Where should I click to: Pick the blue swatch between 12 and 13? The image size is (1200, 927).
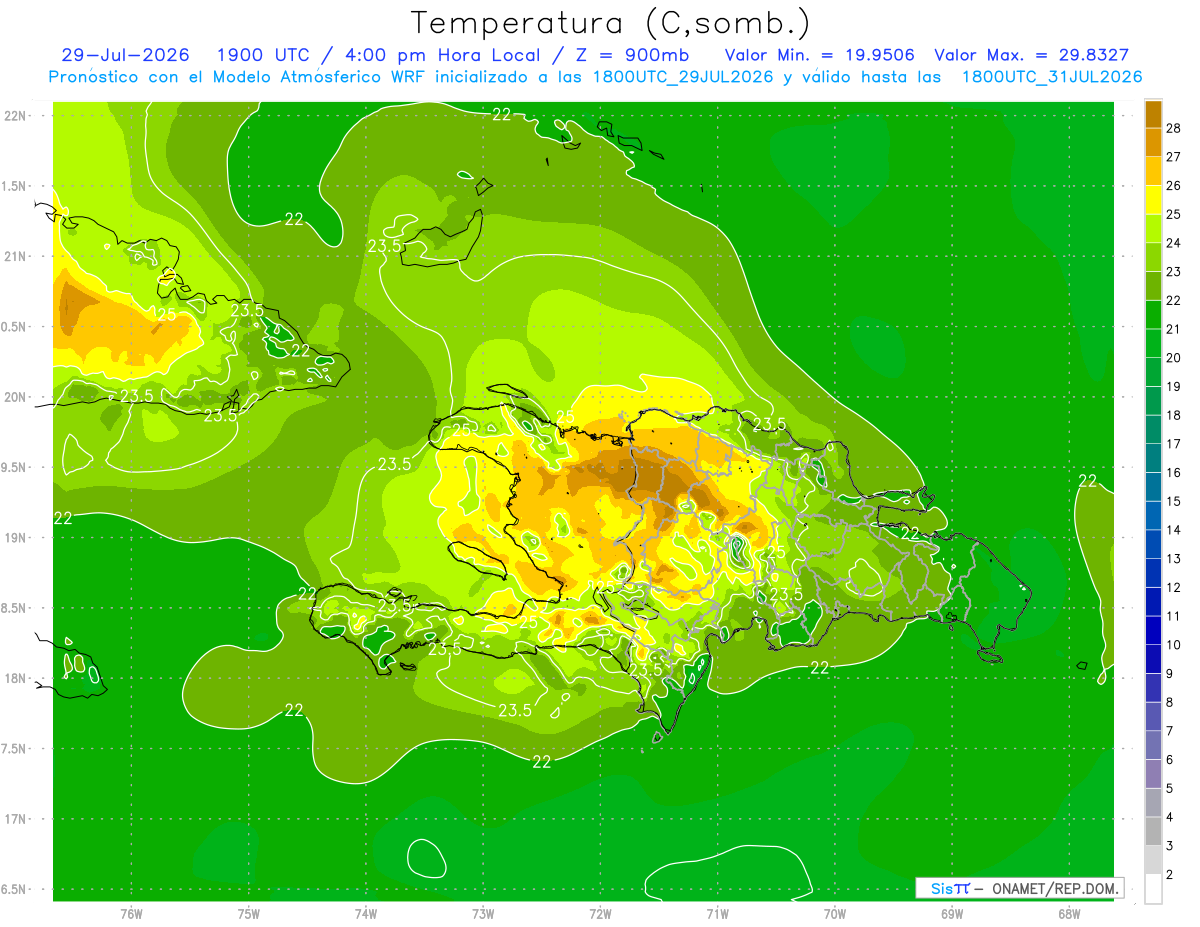click(x=1153, y=573)
